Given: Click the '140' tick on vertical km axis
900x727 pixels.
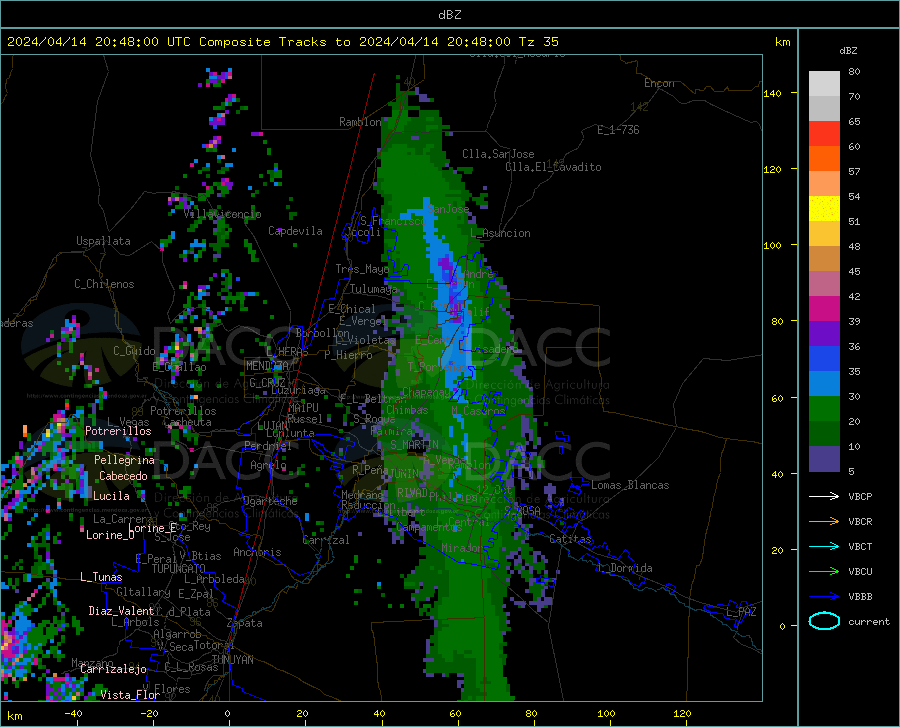Looking at the screenshot, I should tap(772, 93).
